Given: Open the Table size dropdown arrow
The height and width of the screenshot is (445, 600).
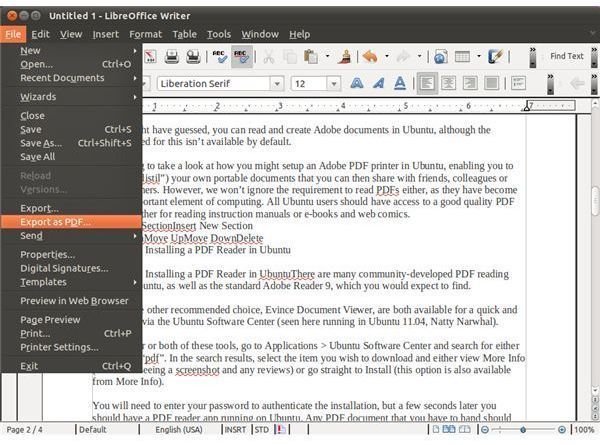Looking at the screenshot, I should click(479, 56).
